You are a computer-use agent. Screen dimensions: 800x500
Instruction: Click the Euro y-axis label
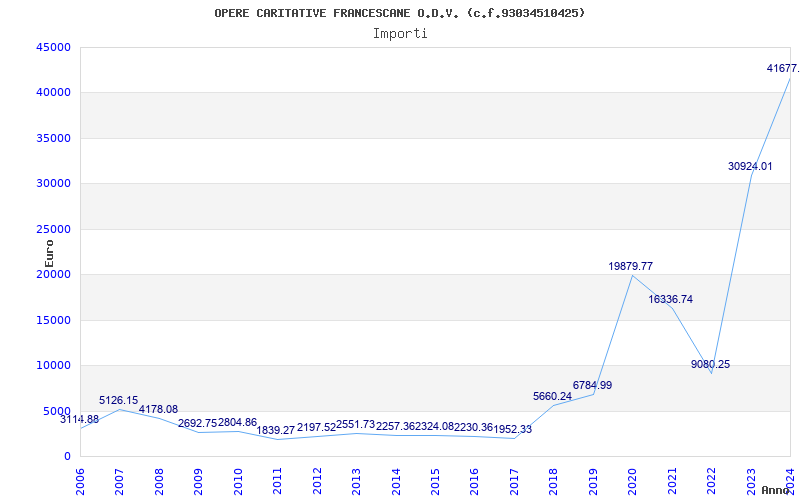coord(49,254)
